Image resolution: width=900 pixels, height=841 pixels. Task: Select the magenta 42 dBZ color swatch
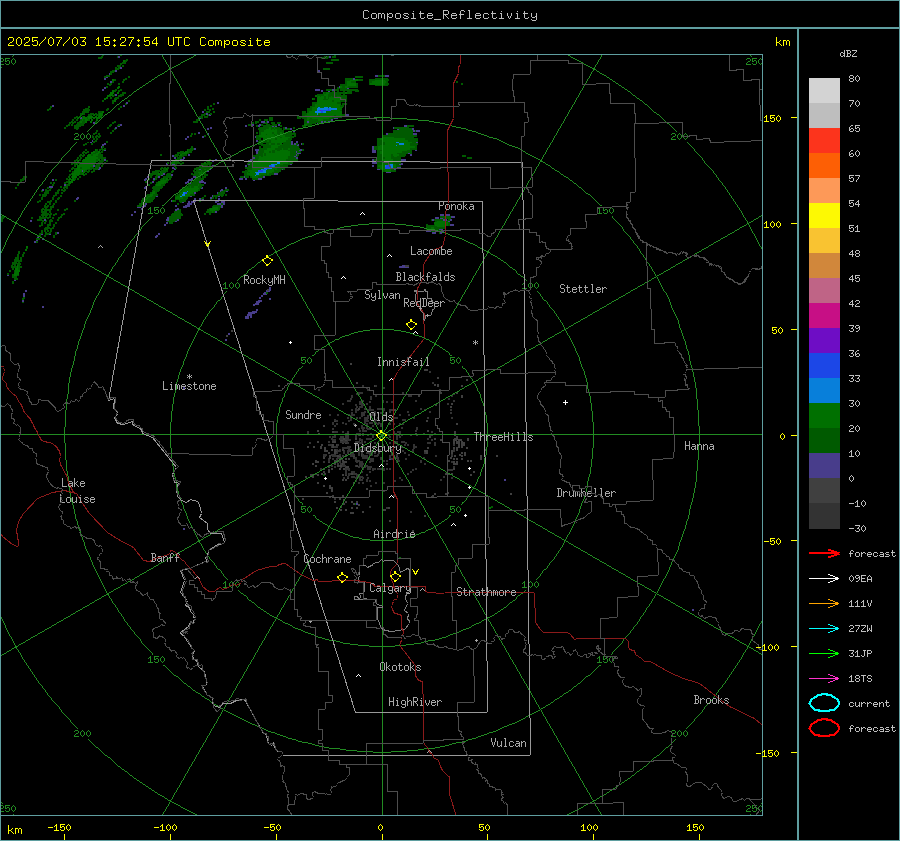824,315
